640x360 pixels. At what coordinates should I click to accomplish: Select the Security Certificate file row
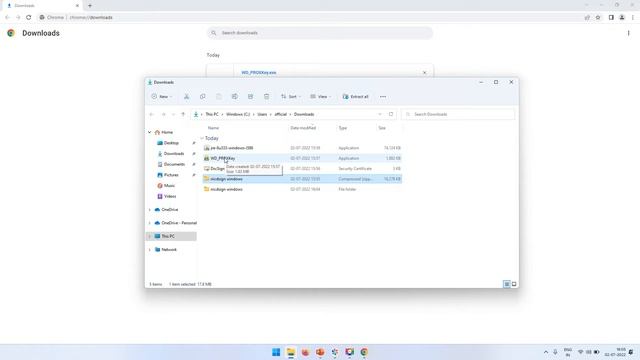tap(302, 169)
